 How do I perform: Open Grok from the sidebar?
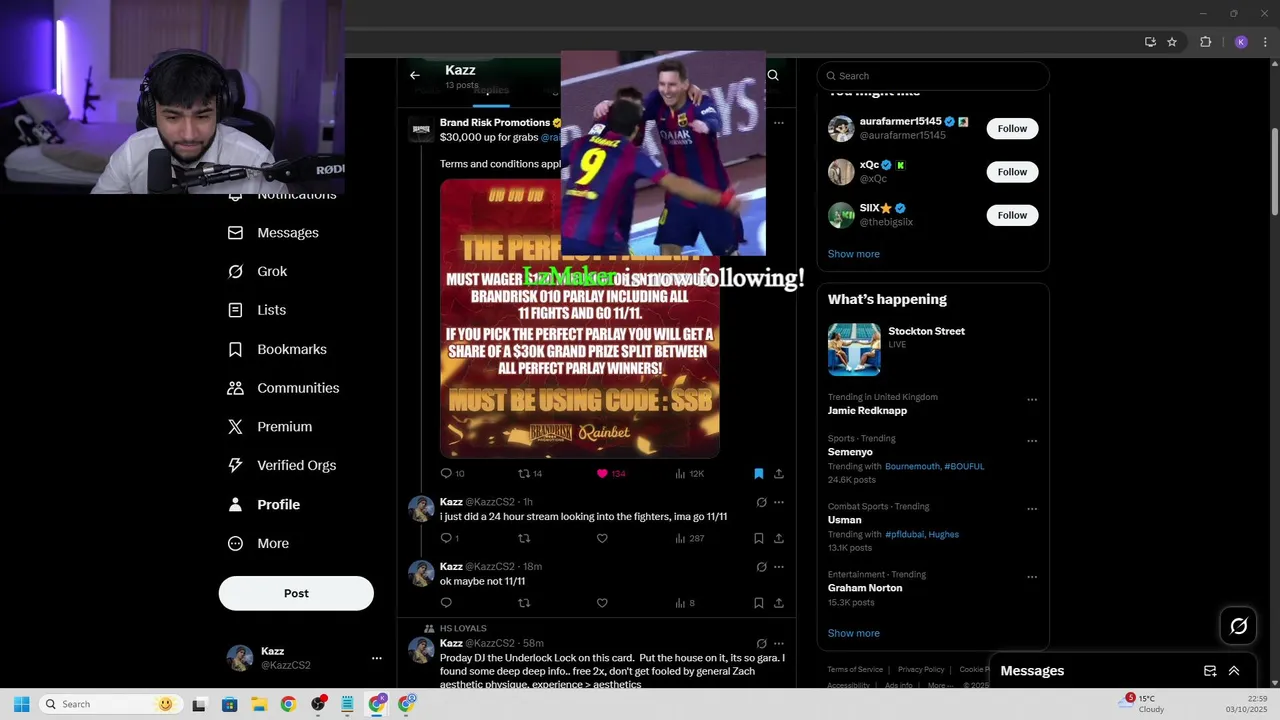[x=258, y=271]
